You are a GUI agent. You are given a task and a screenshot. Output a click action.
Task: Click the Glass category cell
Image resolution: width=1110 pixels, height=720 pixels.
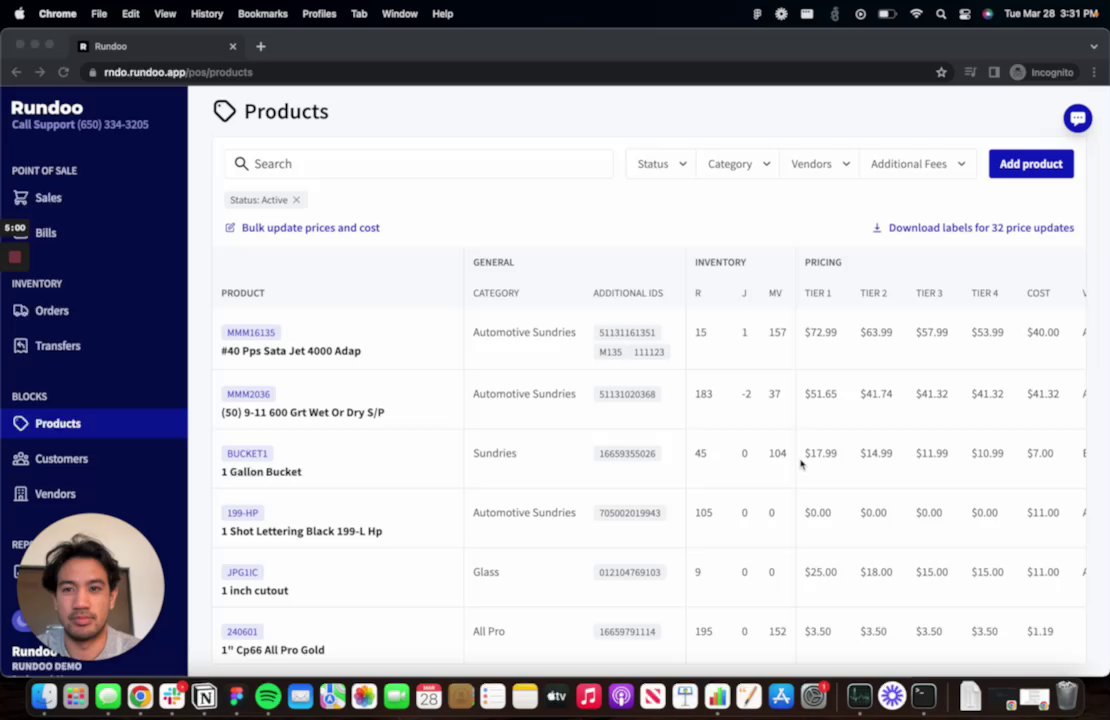coord(486,571)
